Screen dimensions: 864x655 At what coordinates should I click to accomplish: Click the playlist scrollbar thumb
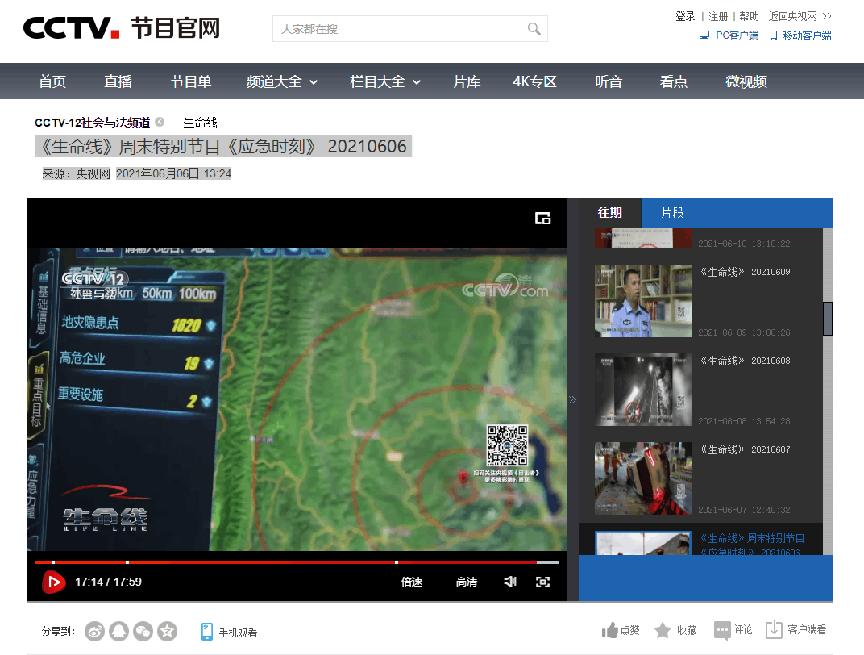(828, 318)
